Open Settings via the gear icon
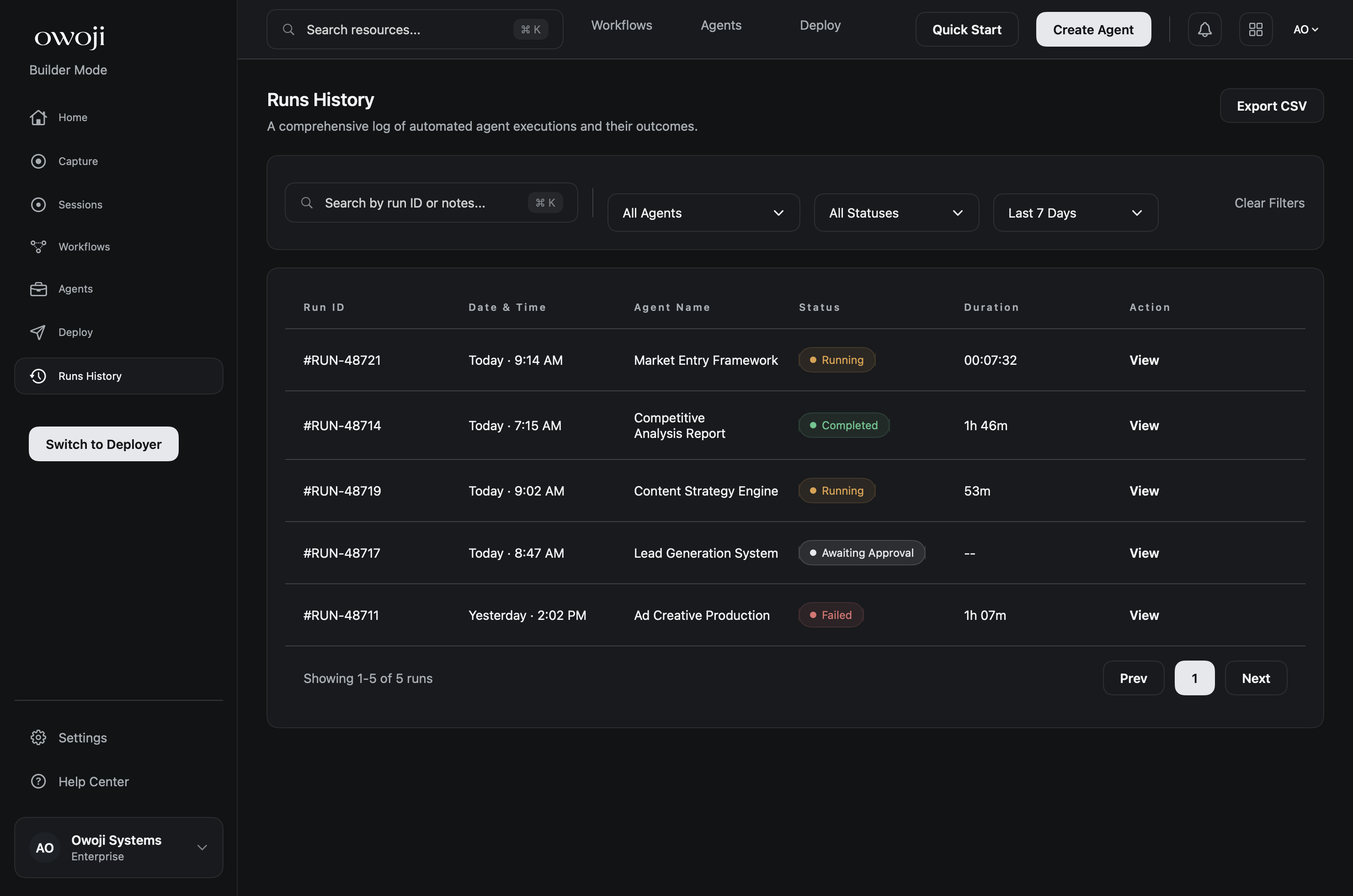1353x896 pixels. pyautogui.click(x=37, y=737)
